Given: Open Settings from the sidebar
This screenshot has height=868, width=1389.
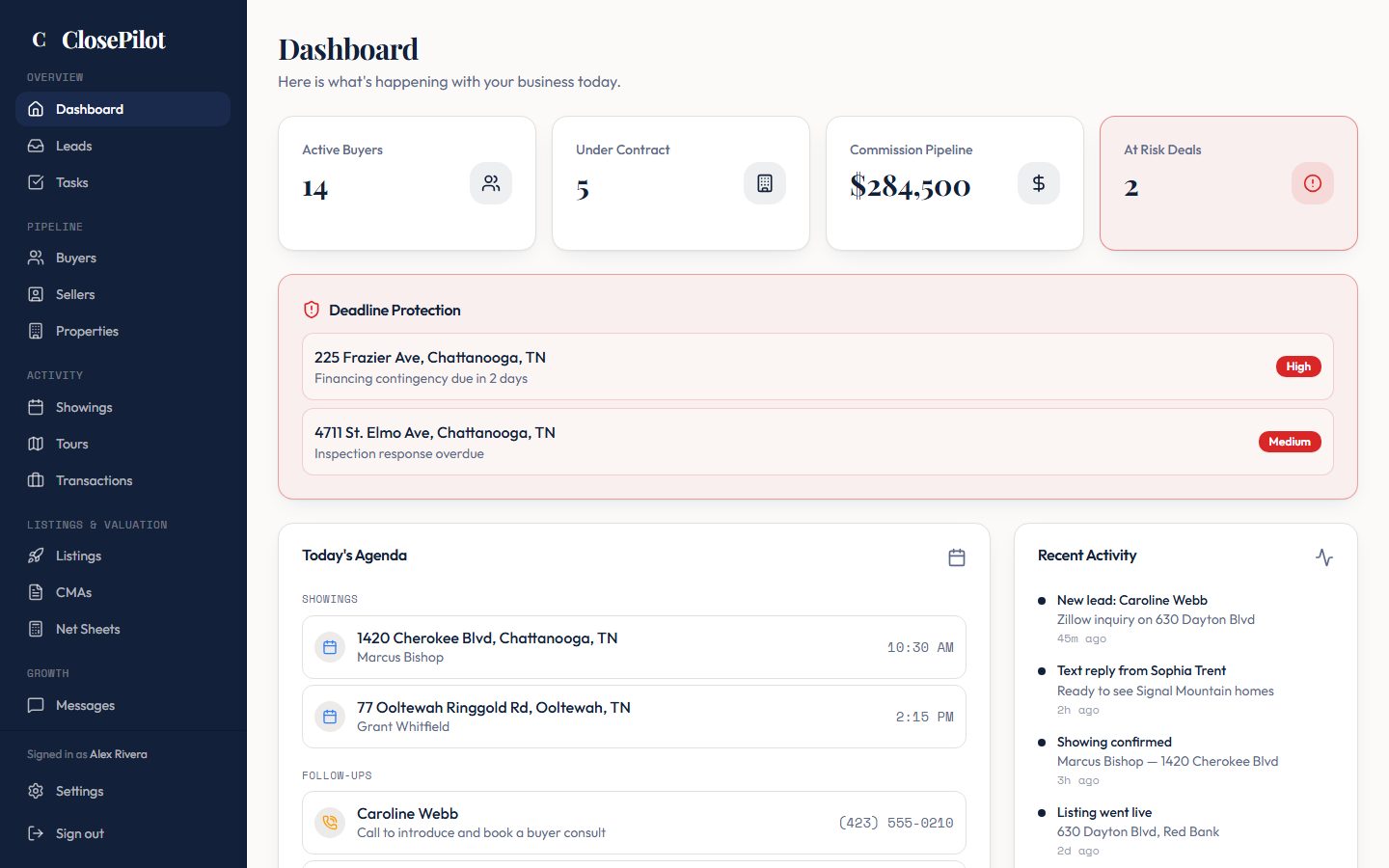Looking at the screenshot, I should (x=123, y=791).
